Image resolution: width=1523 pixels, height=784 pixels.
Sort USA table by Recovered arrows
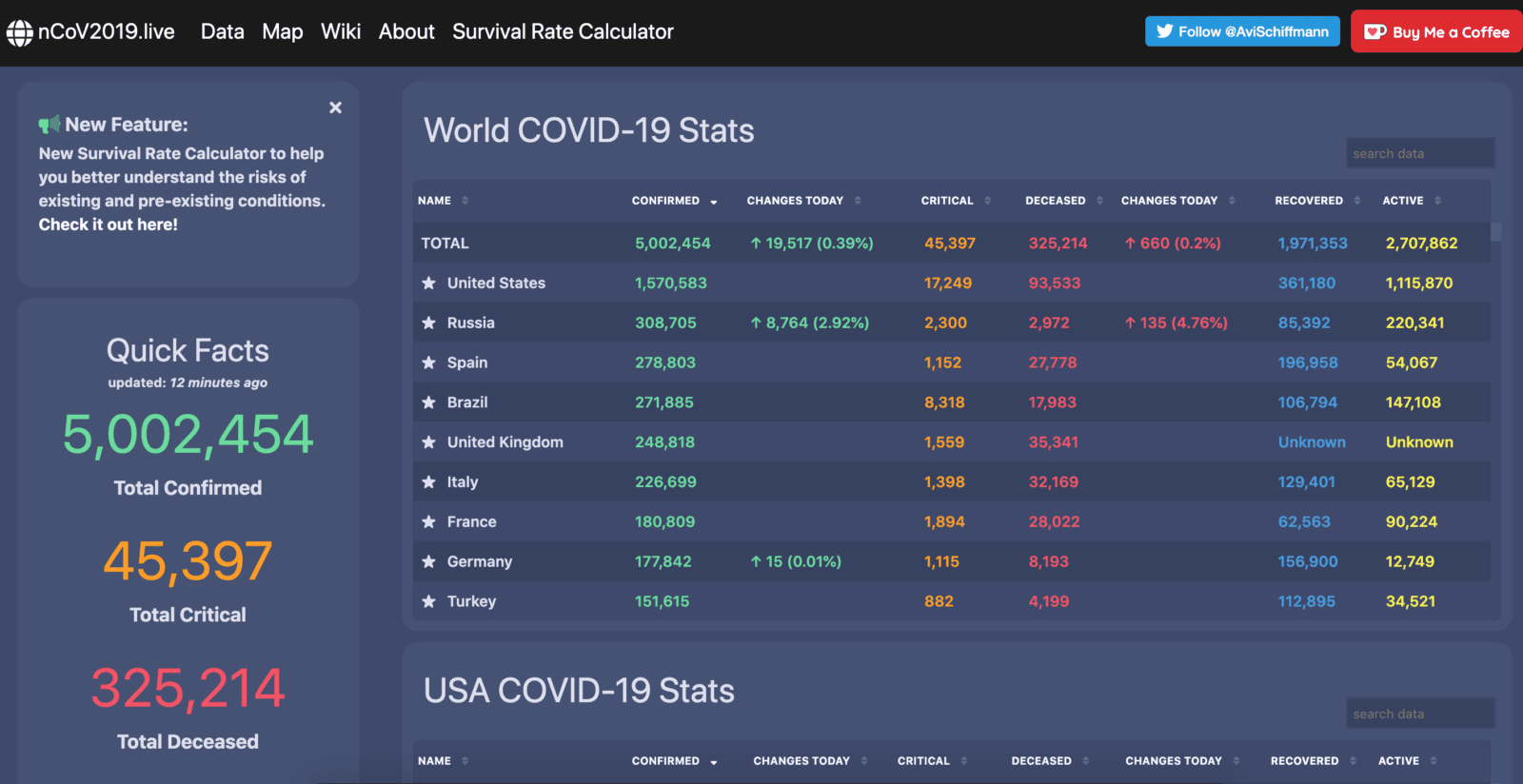pos(1353,761)
